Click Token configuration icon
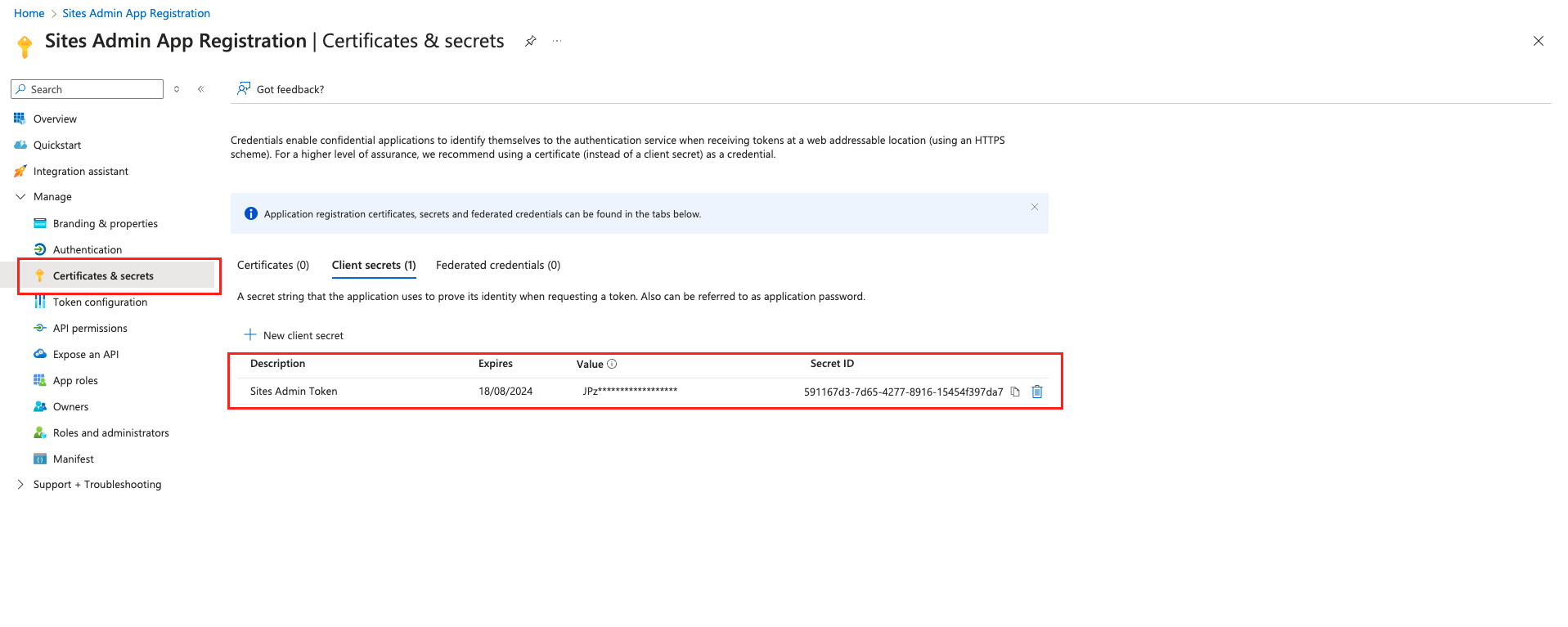The image size is (1568, 627). coord(40,302)
